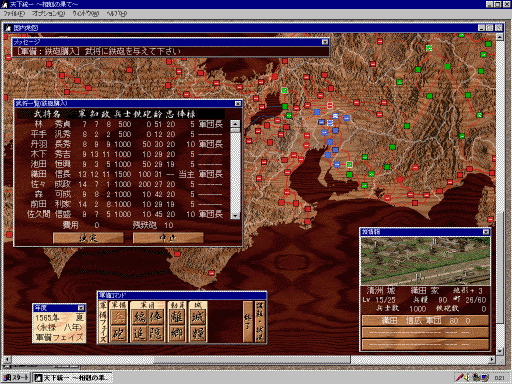Open the 情報・状況 info panel button
The image size is (512, 384).
point(260,322)
